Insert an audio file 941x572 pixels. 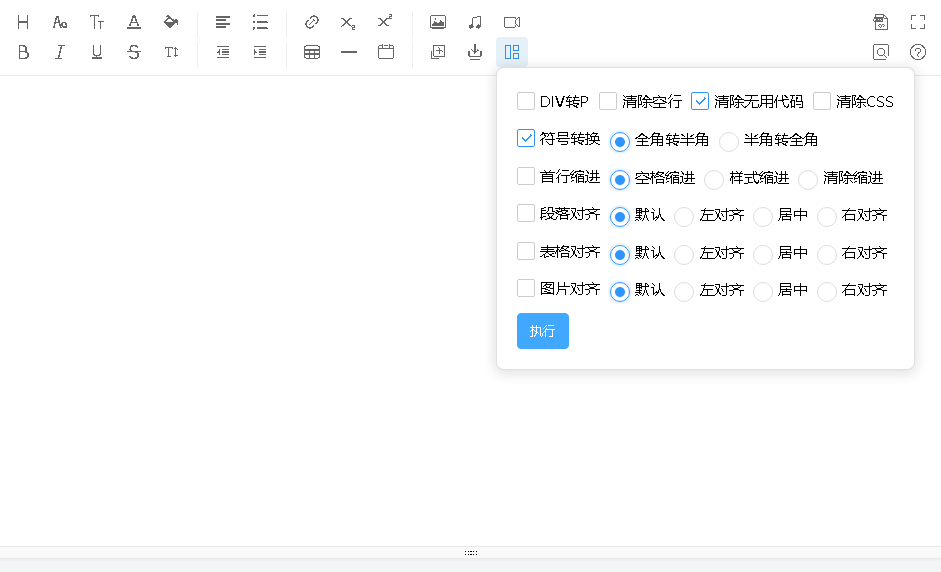point(475,22)
